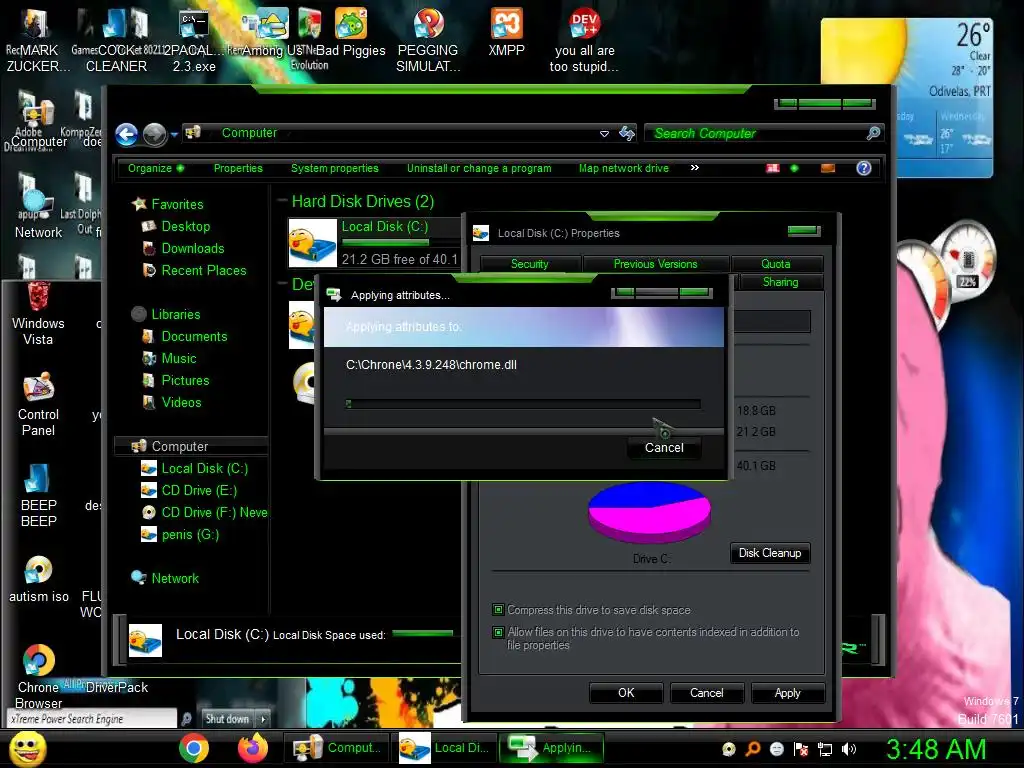Viewport: 1024px width, 768px height.
Task: Select Favorites in the navigation pane
Action: click(x=168, y=204)
